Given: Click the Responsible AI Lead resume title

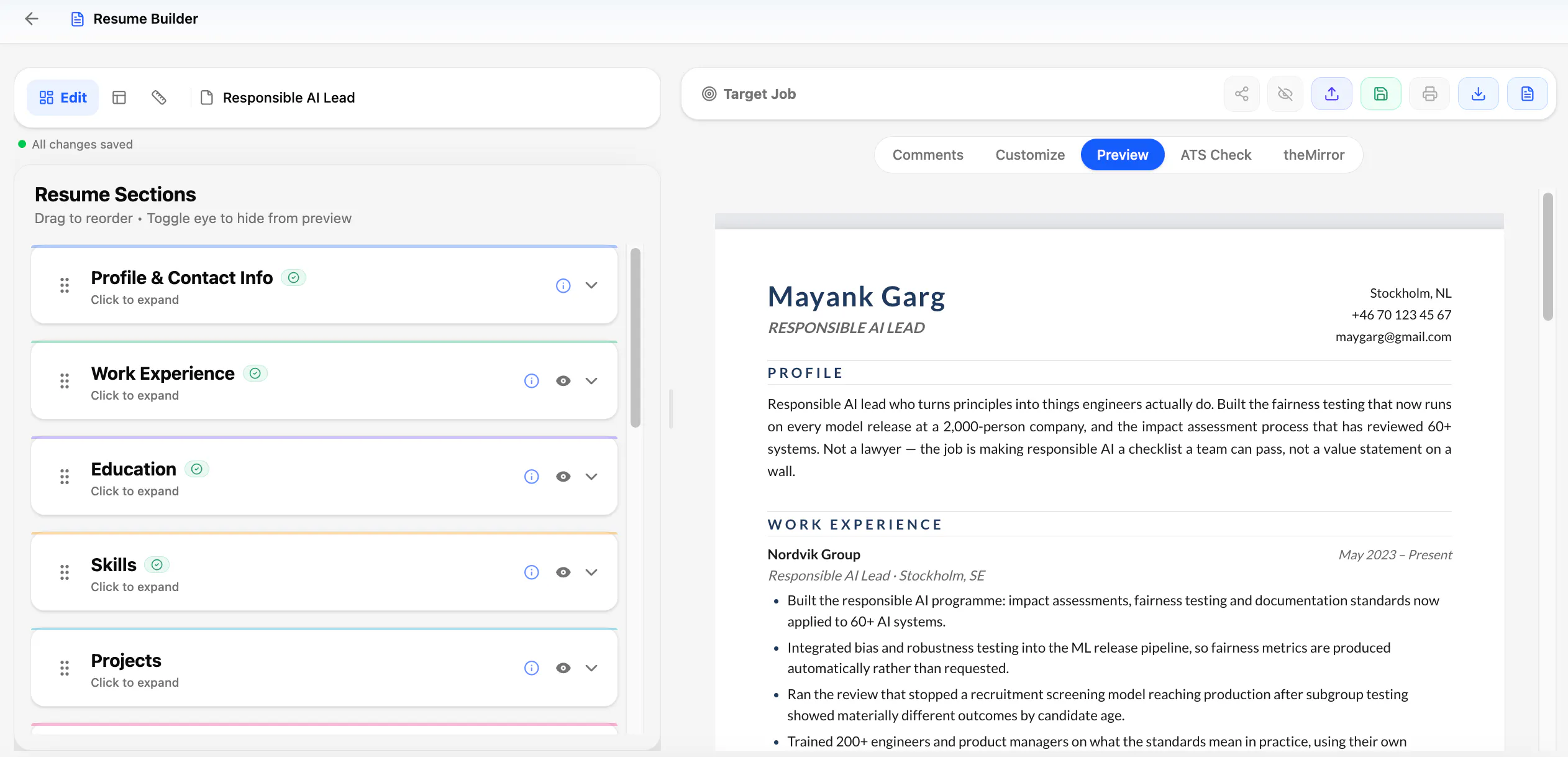Looking at the screenshot, I should click(x=289, y=98).
